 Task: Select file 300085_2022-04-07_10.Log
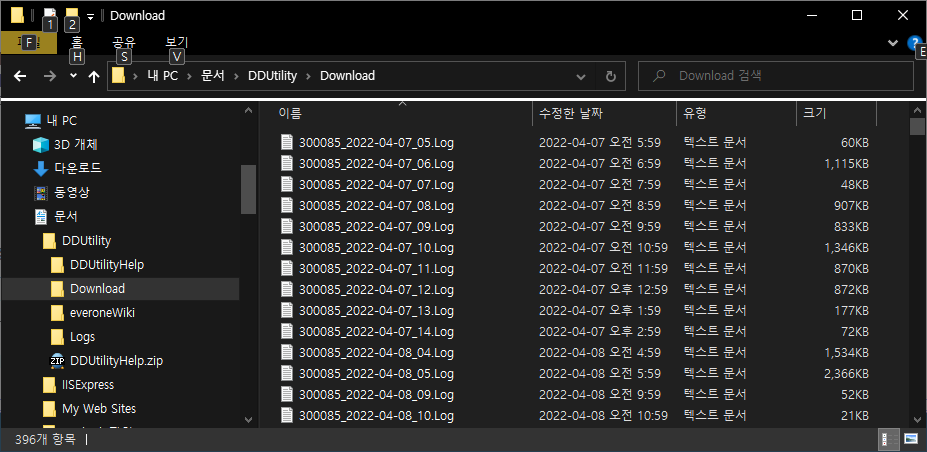376,247
